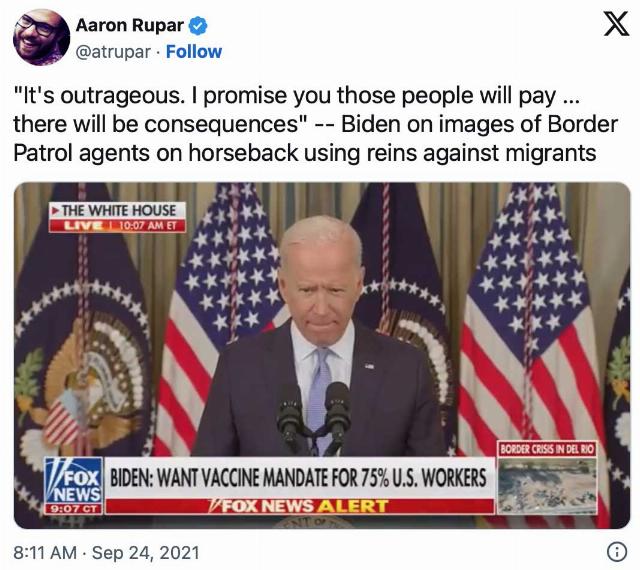Click the Fox News Alert red bar
This screenshot has height=570, width=640.
coord(299,506)
